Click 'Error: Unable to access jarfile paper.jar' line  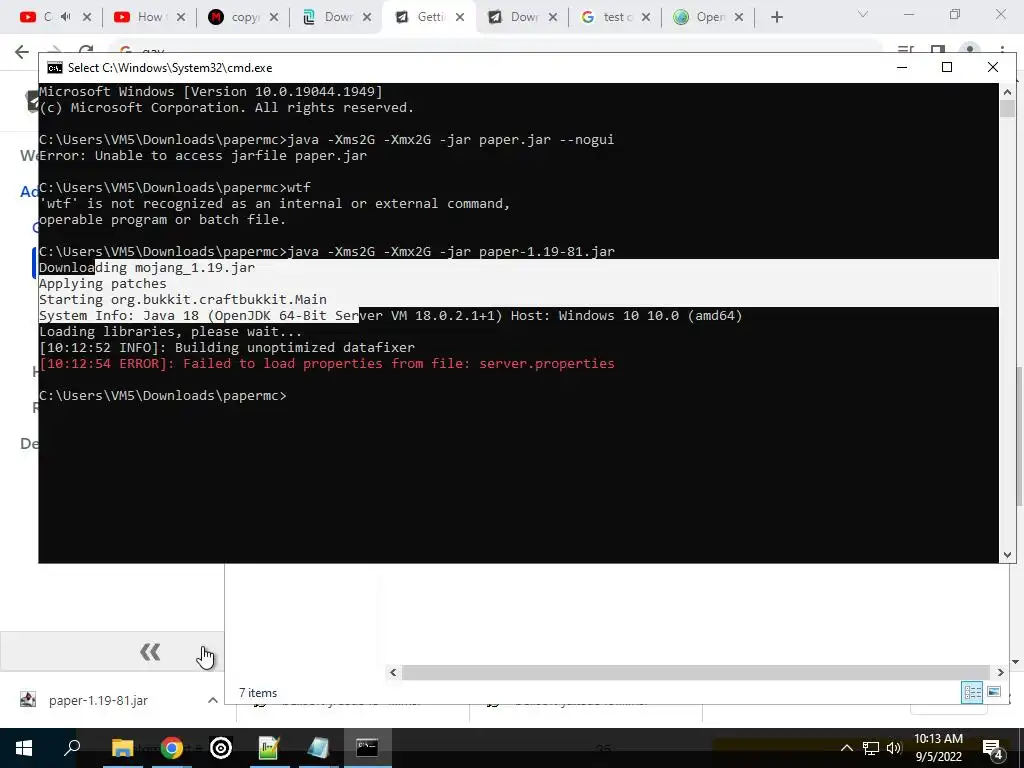pos(203,155)
